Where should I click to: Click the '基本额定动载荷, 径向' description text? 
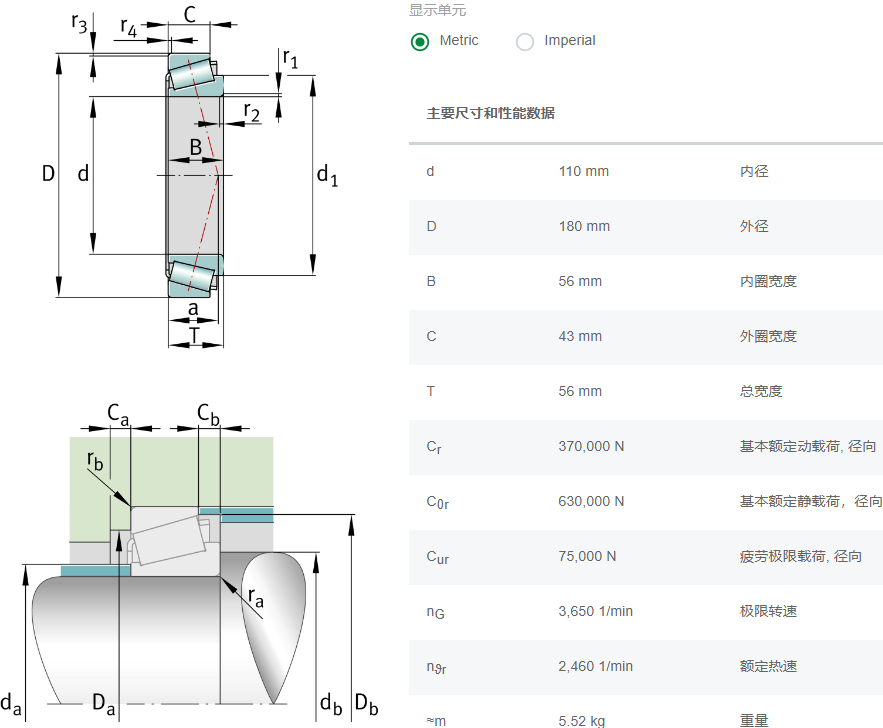808,446
